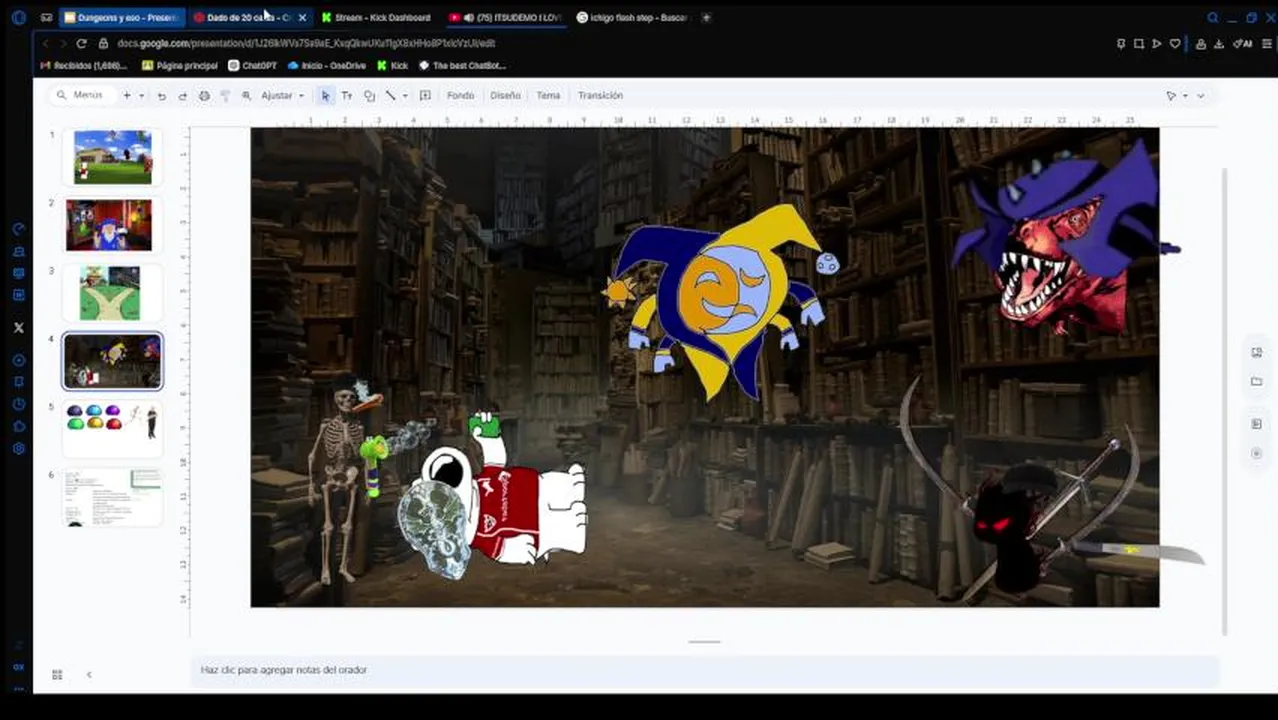Expand the pointer mode dropdown arrow
1278x720 pixels.
tap(1185, 96)
